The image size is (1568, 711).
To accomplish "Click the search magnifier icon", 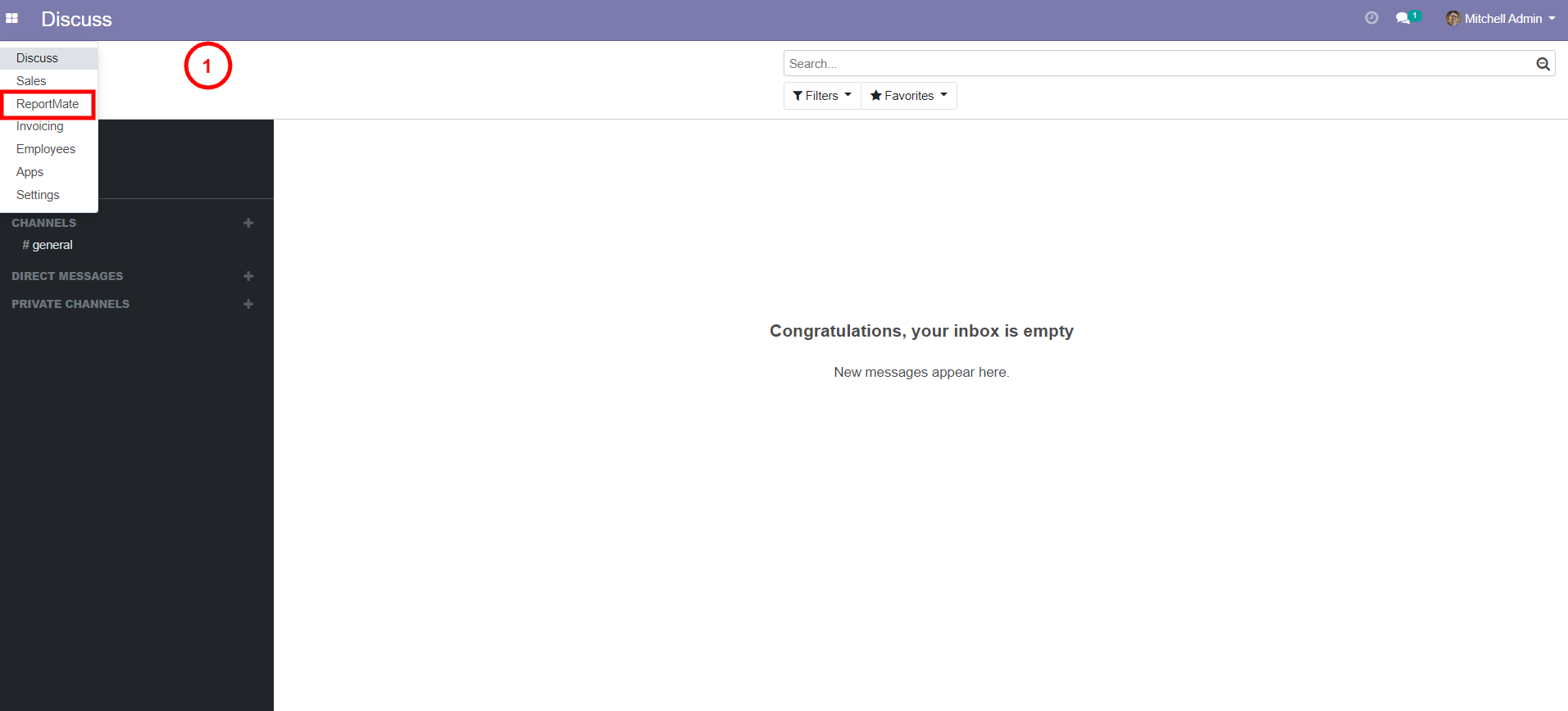I will pyautogui.click(x=1543, y=64).
